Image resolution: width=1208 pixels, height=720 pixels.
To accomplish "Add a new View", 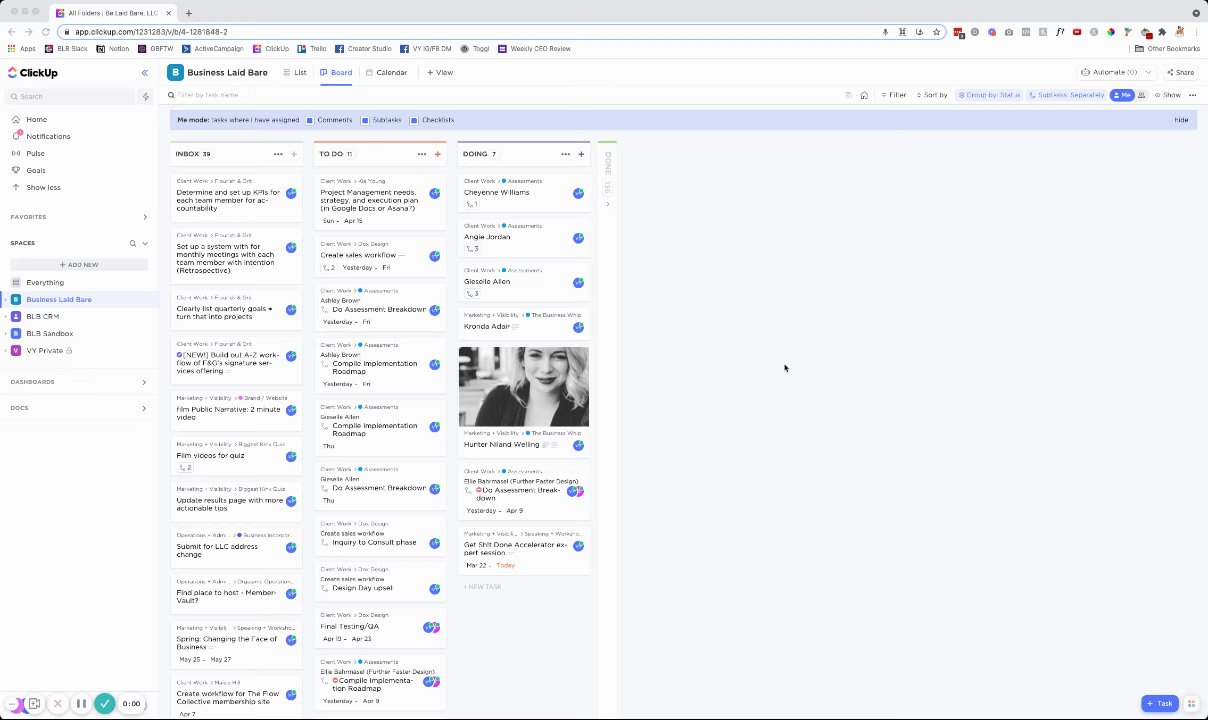I will [440, 72].
